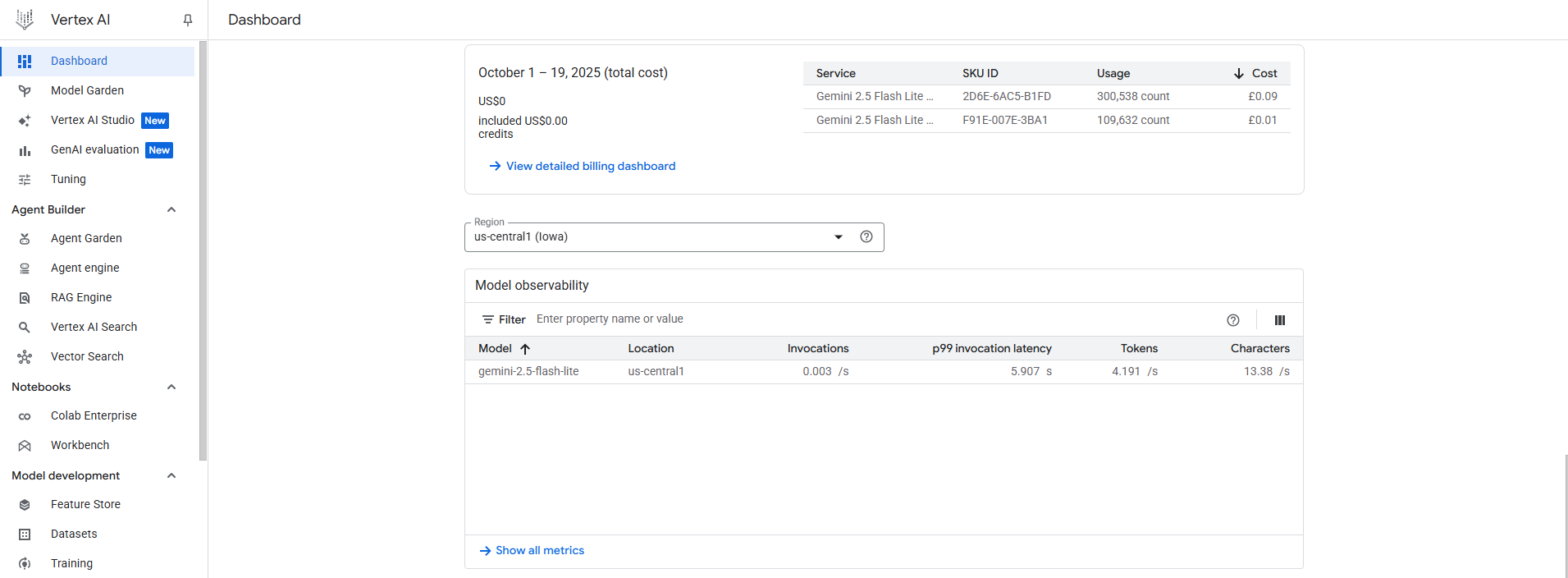Click the Vertex AI logo icon
Screen dimensions: 1568x578
click(25, 20)
